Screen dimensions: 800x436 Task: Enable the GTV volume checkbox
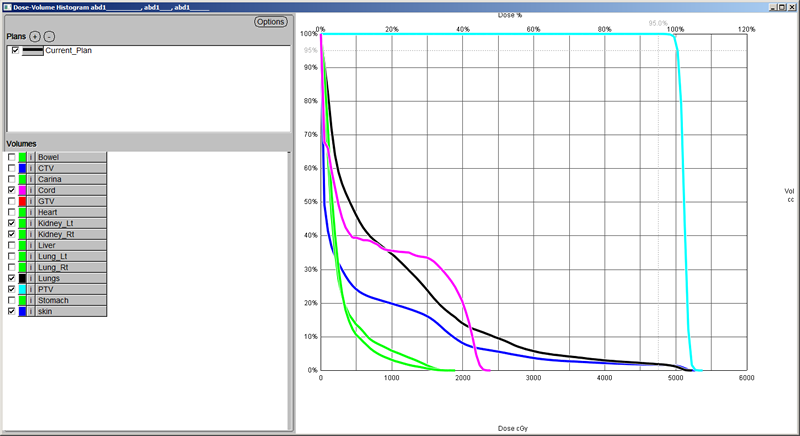(x=12, y=201)
